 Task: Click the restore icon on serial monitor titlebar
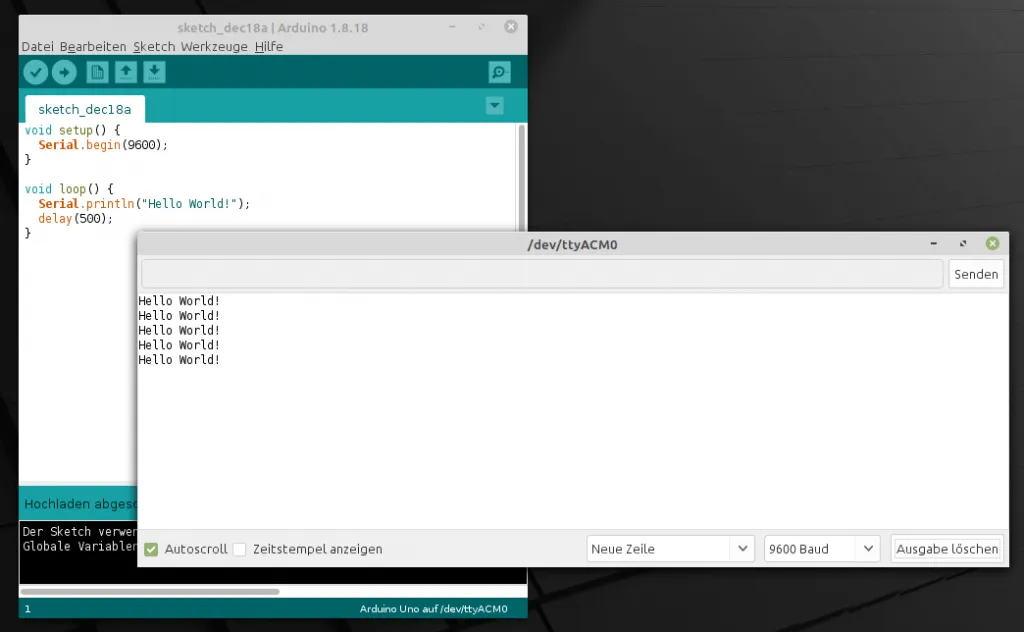[x=962, y=243]
